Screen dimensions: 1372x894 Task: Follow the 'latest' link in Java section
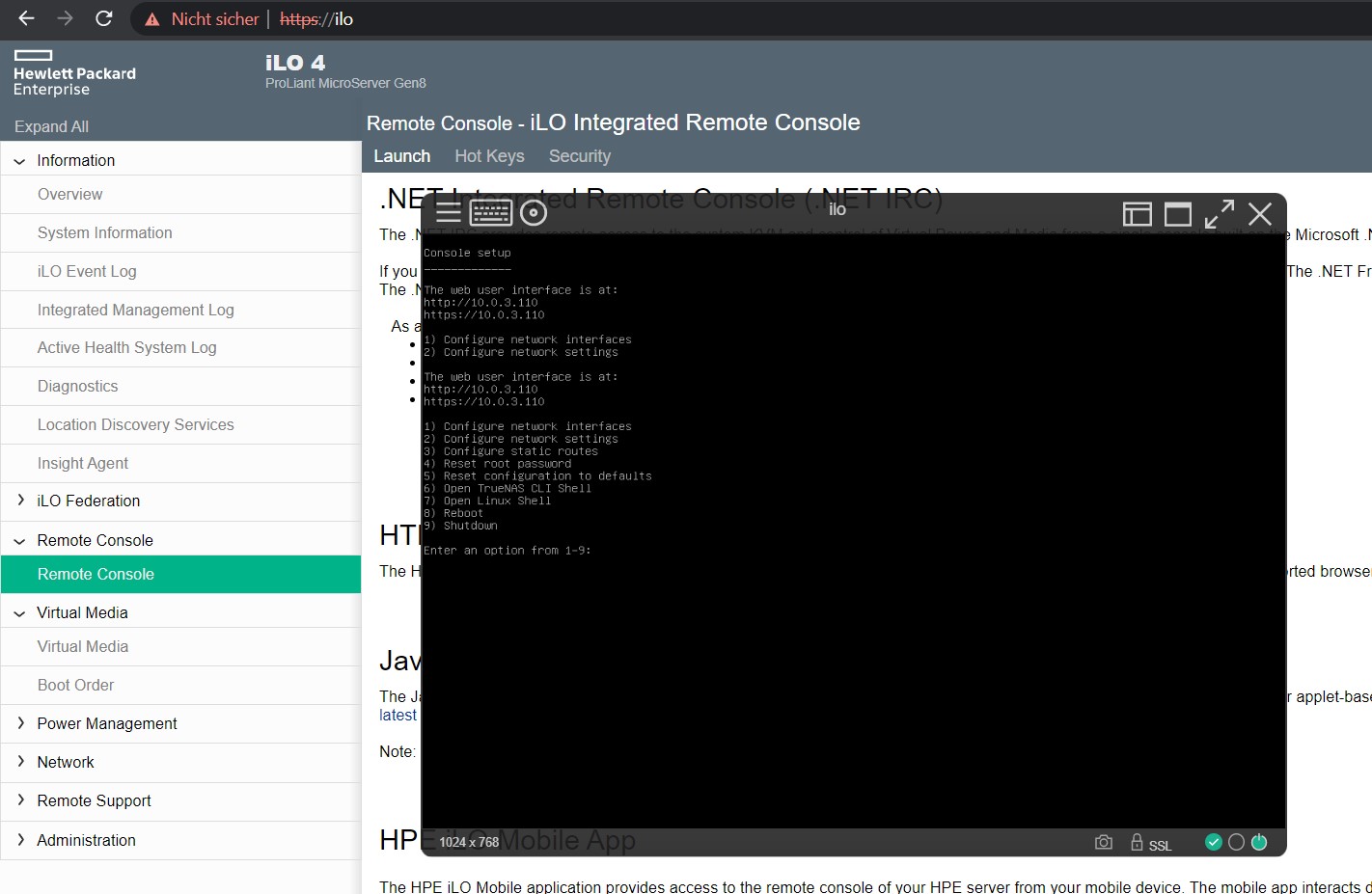(x=398, y=715)
